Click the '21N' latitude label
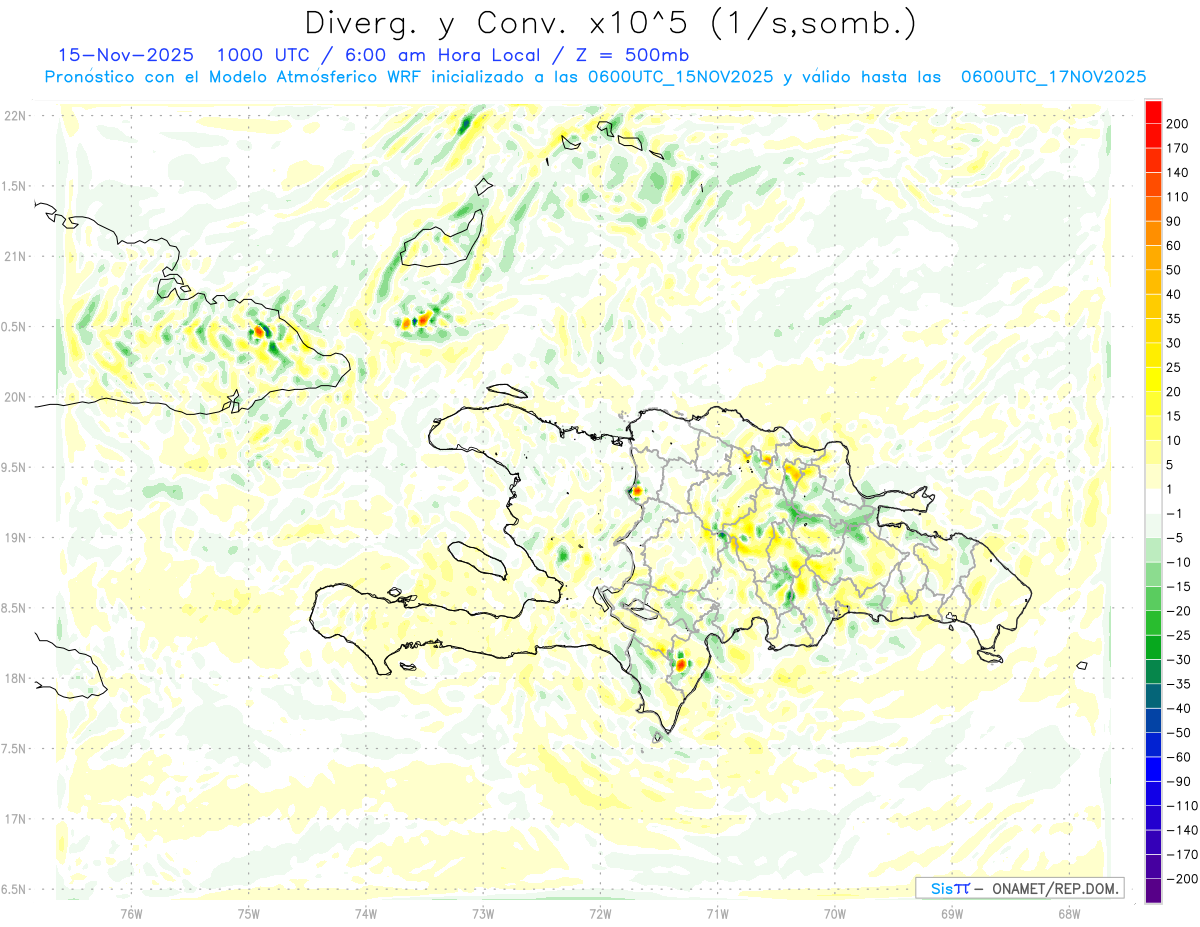This screenshot has height=927, width=1200. pyautogui.click(x=14, y=257)
